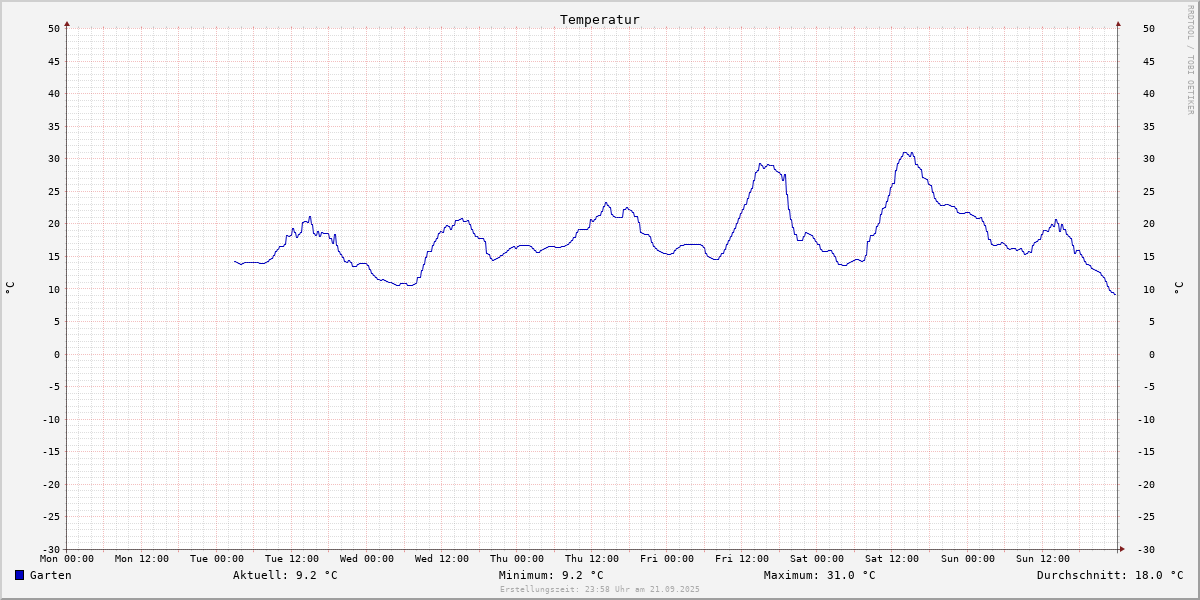1200x600 pixels.
Task: Click the Sun 00:00 x-axis label
Action: point(967,559)
